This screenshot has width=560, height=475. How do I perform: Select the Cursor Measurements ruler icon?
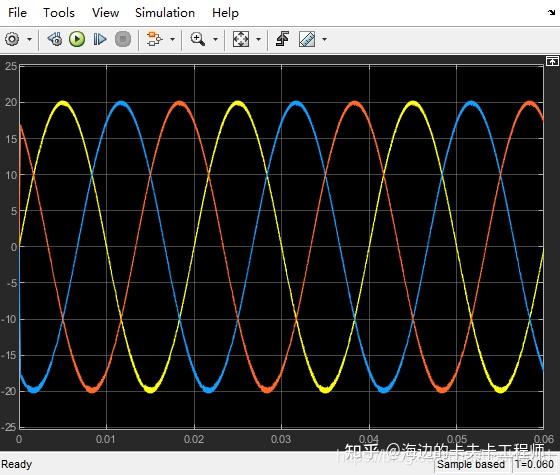307,39
